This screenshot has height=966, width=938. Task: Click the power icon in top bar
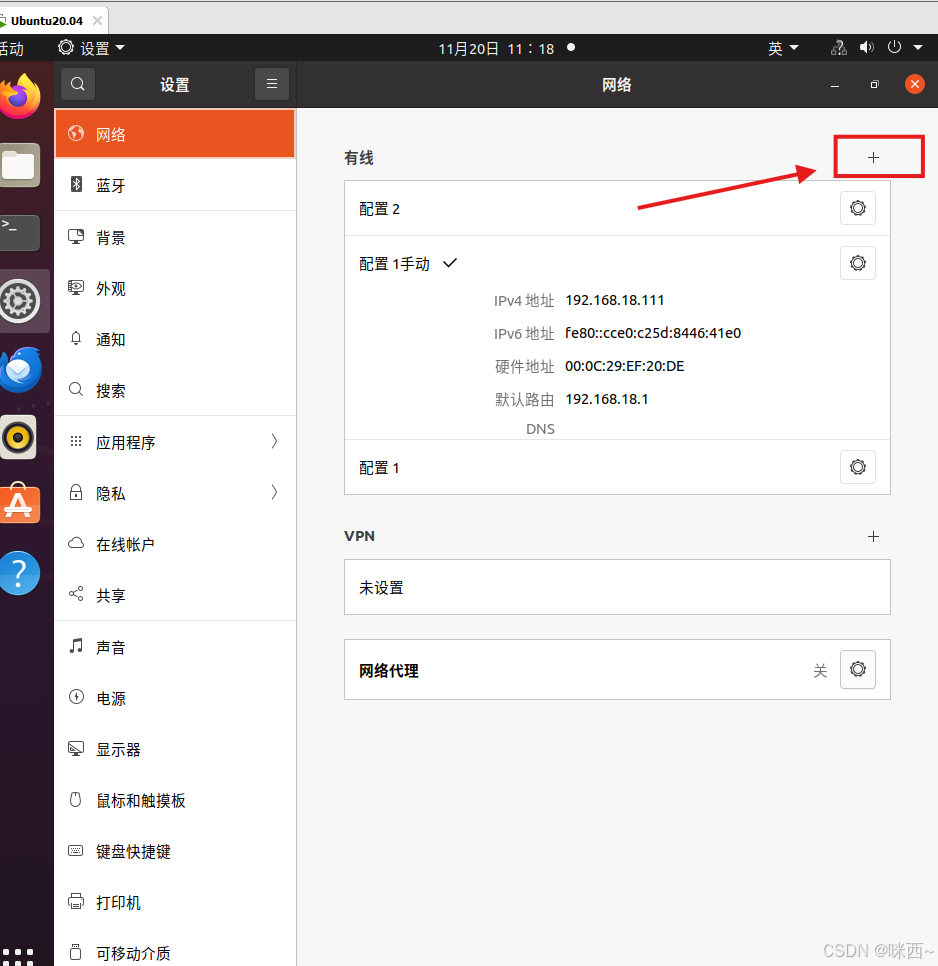(894, 47)
